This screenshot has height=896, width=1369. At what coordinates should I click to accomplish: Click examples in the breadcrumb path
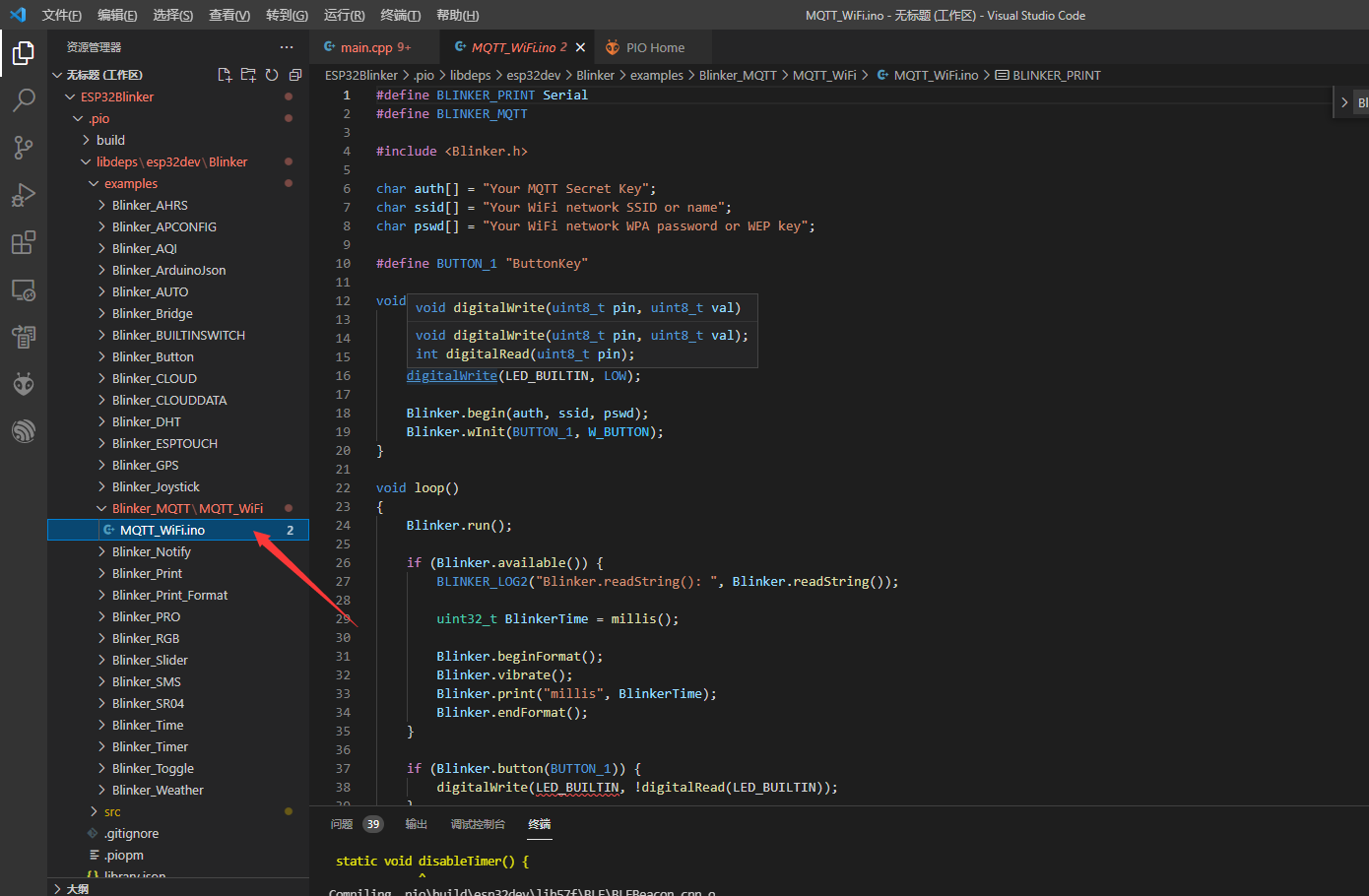pyautogui.click(x=657, y=75)
